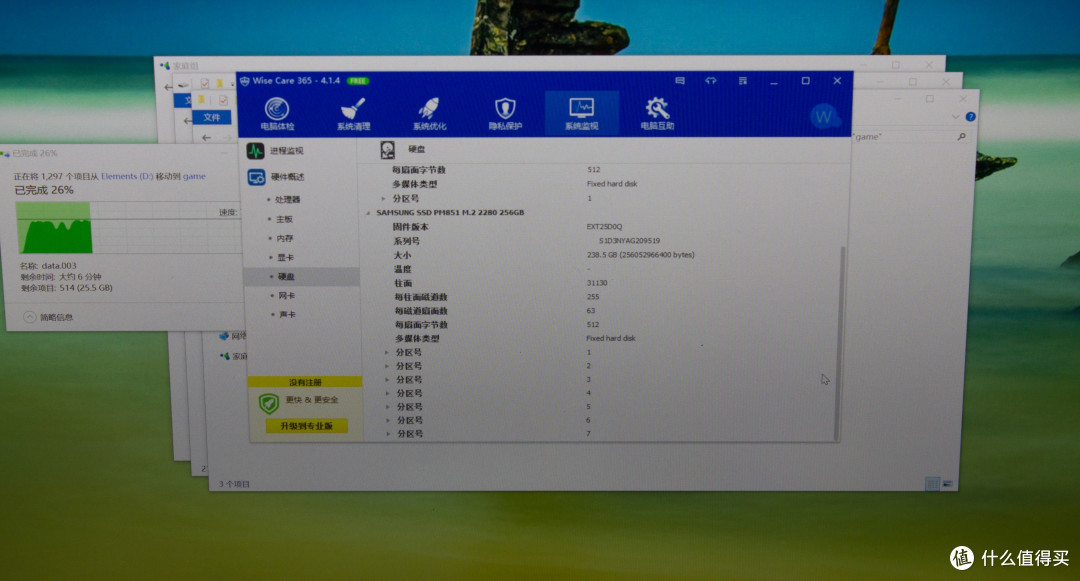The height and width of the screenshot is (581, 1080).
Task: Select 硬盘 in hardware list
Action: tap(302, 277)
